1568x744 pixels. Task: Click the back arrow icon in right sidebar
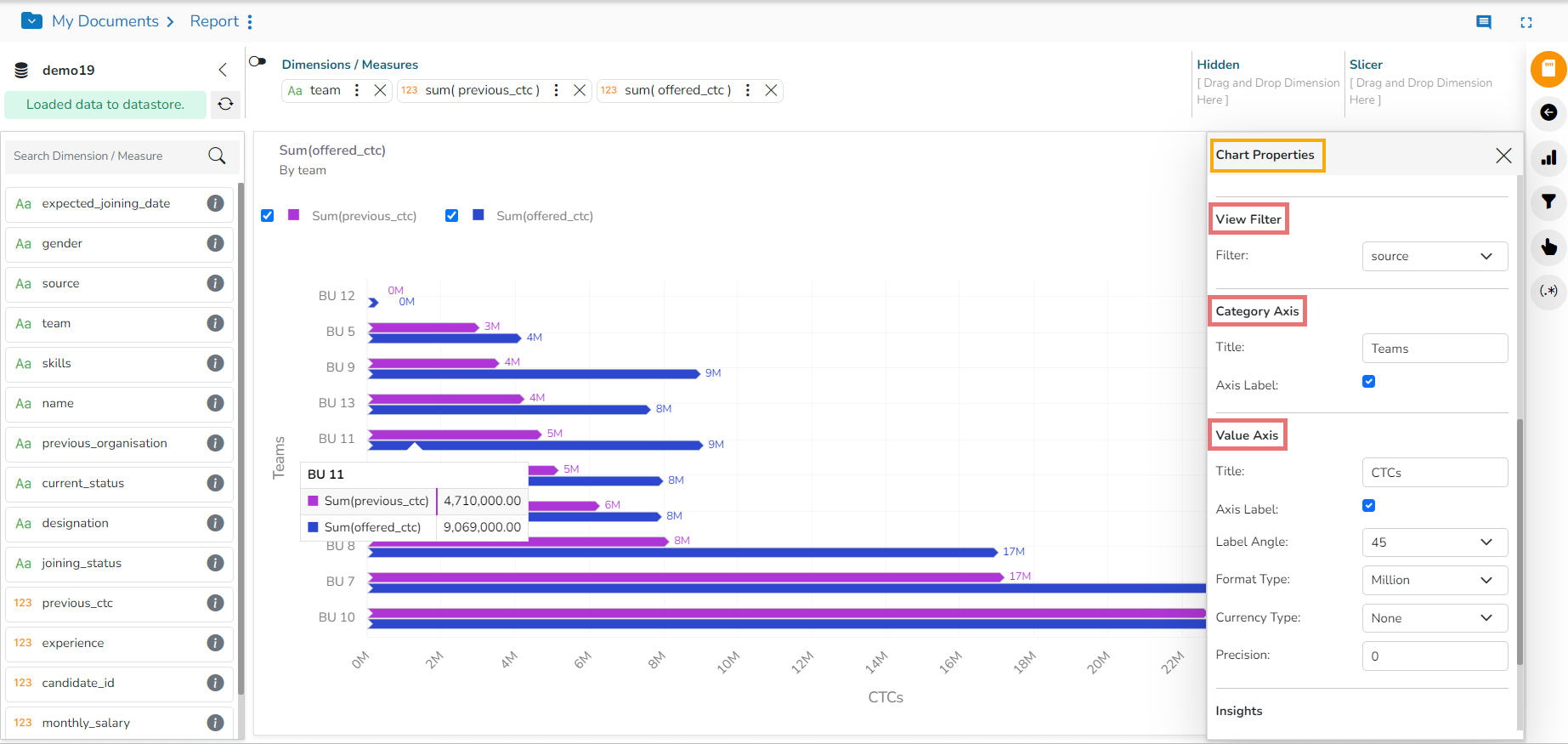(1548, 113)
